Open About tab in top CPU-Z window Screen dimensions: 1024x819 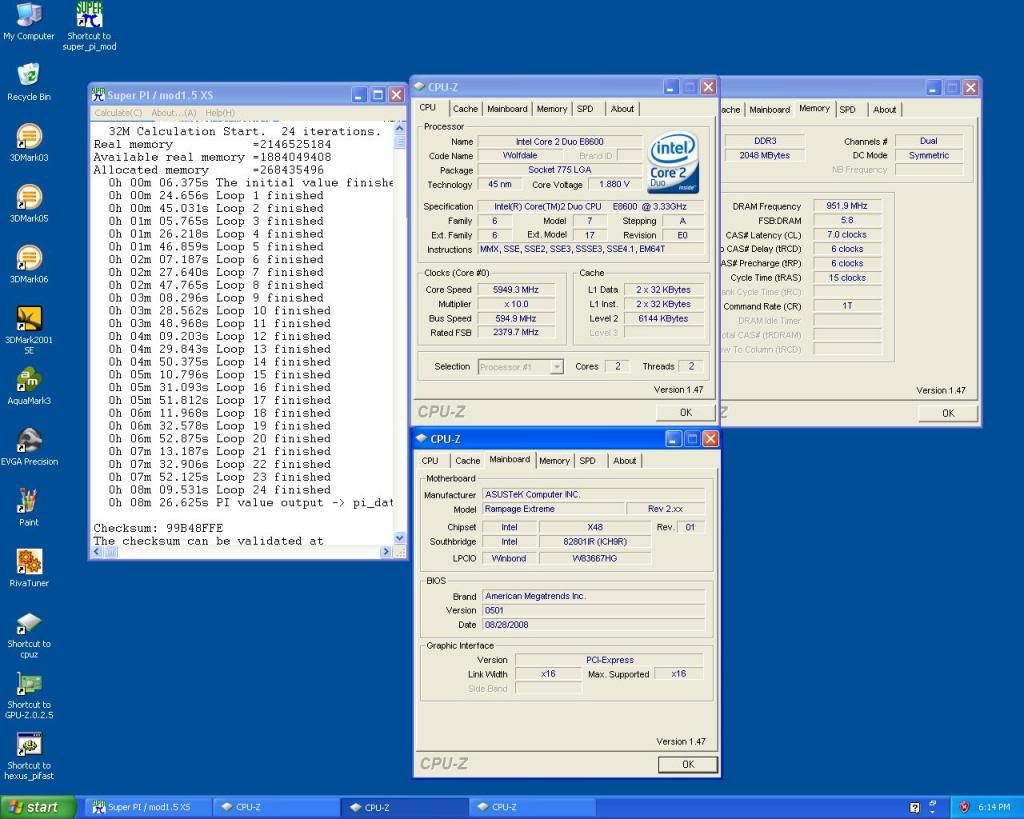pos(622,109)
